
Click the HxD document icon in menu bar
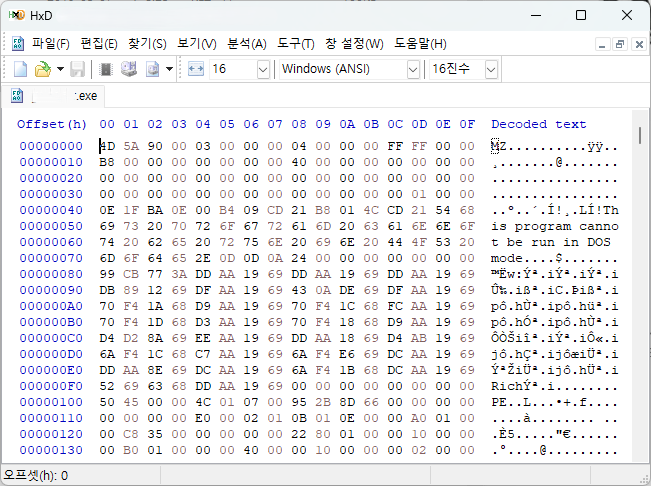point(18,44)
